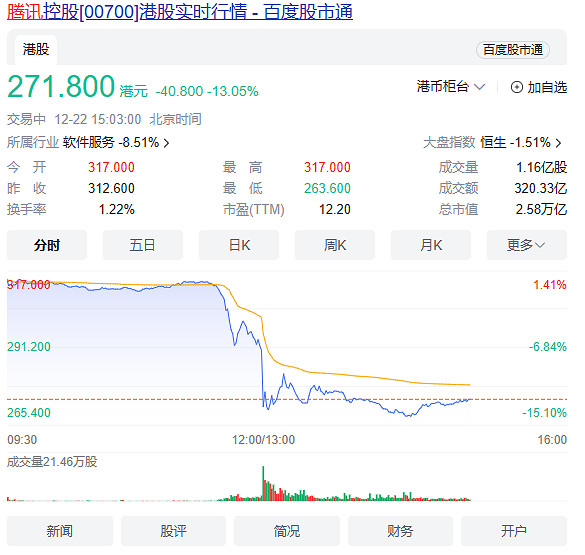This screenshot has height=555, width=585.
Task: Click the 成交额 value 320.33亿
Action: (x=541, y=188)
